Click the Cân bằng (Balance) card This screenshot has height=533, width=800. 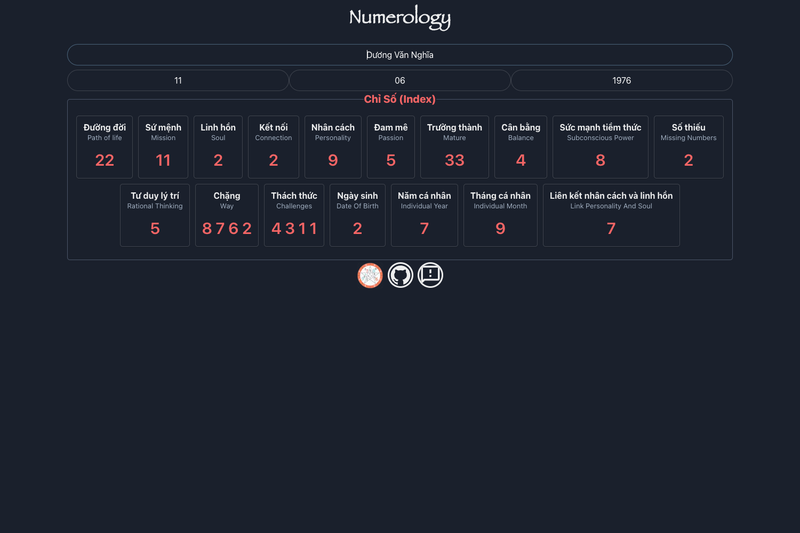point(520,147)
